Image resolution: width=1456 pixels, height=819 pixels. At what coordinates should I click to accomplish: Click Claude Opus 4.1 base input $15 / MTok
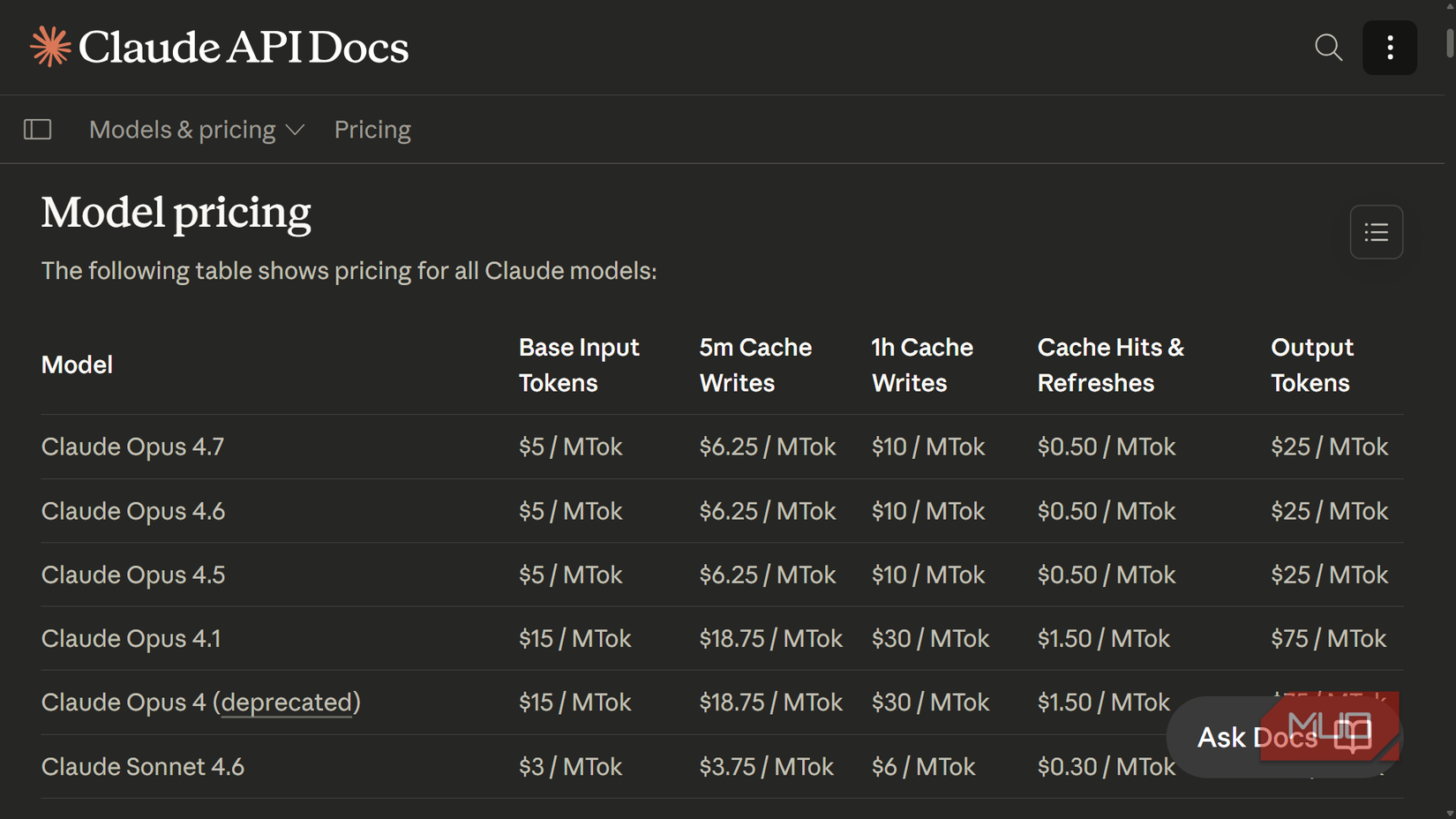575,638
